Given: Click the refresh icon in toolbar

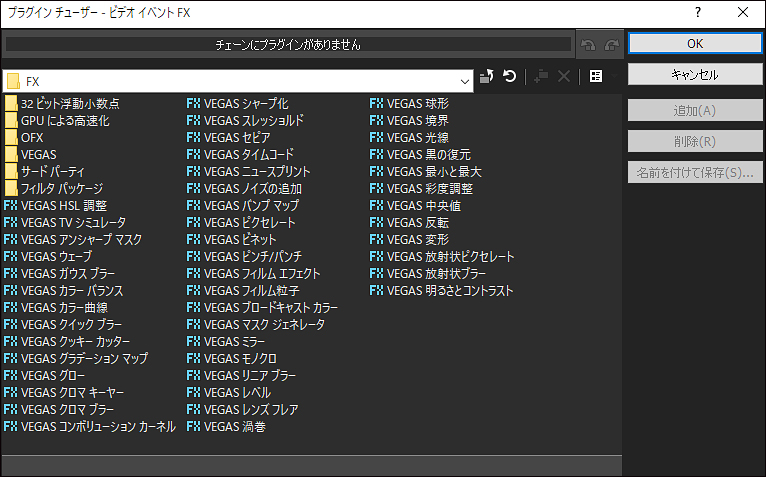Looking at the screenshot, I should click(x=510, y=76).
